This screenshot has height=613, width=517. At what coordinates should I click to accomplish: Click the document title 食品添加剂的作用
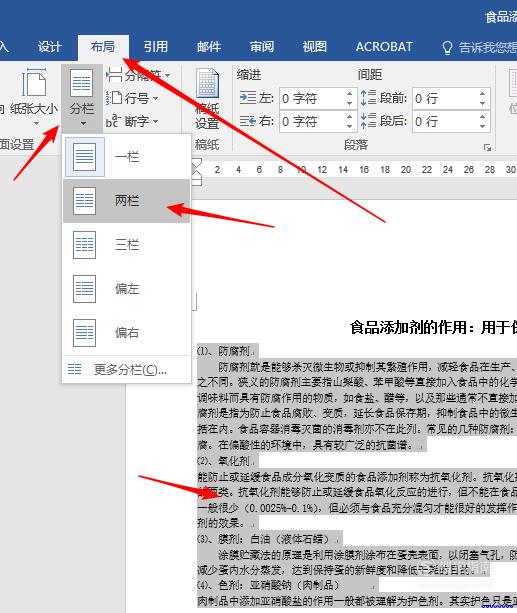tap(408, 327)
